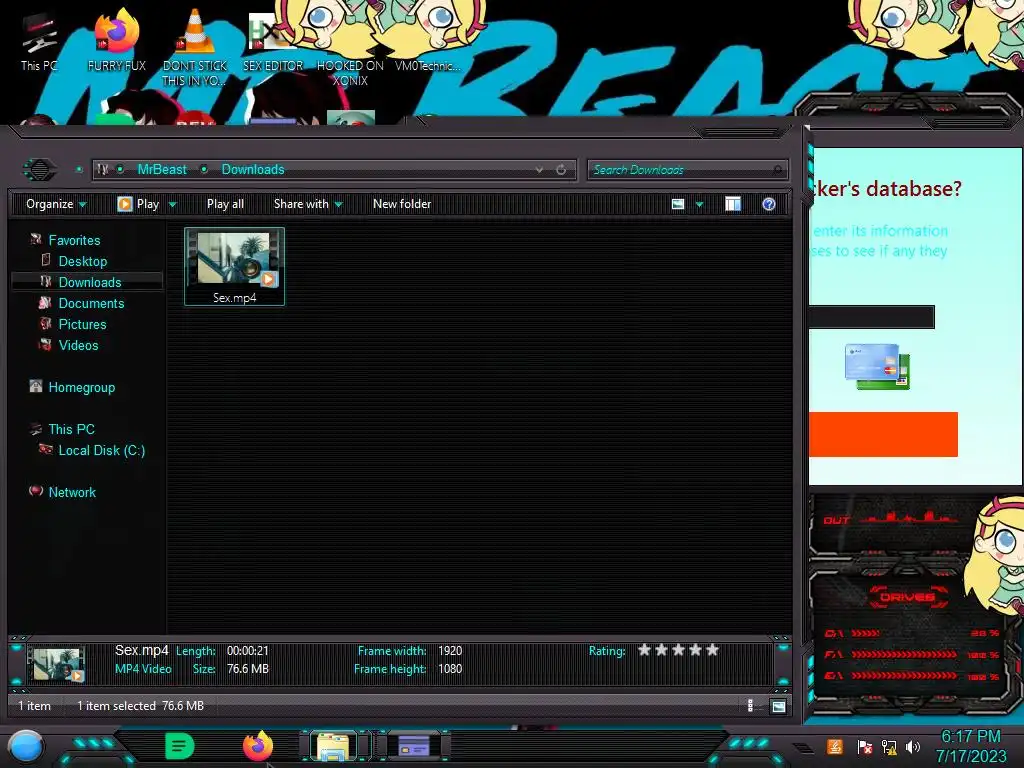Click the details pane video preview thumbnail

(x=58, y=664)
